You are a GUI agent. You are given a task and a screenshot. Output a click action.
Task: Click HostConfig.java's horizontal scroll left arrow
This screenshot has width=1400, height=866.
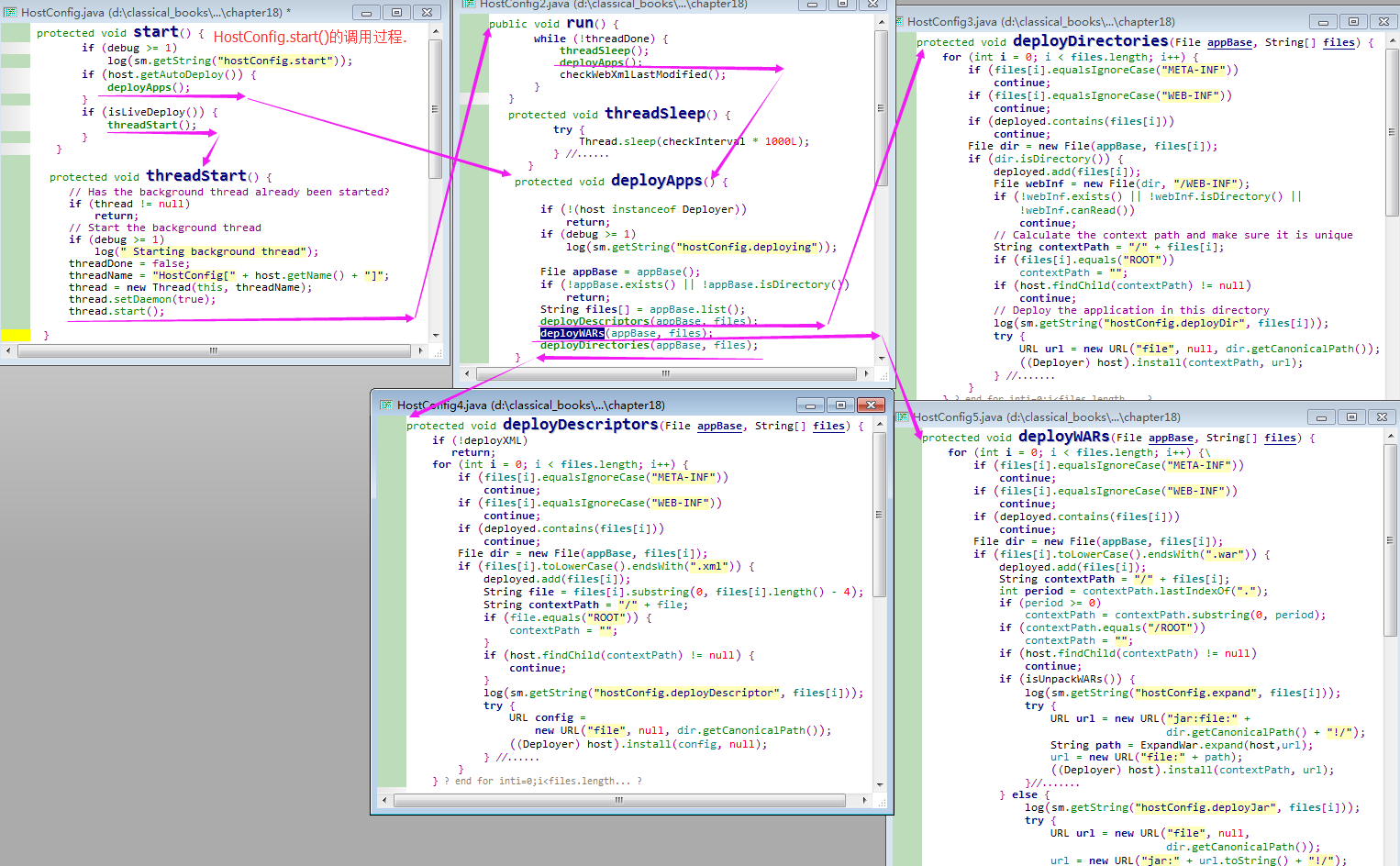(x=8, y=350)
